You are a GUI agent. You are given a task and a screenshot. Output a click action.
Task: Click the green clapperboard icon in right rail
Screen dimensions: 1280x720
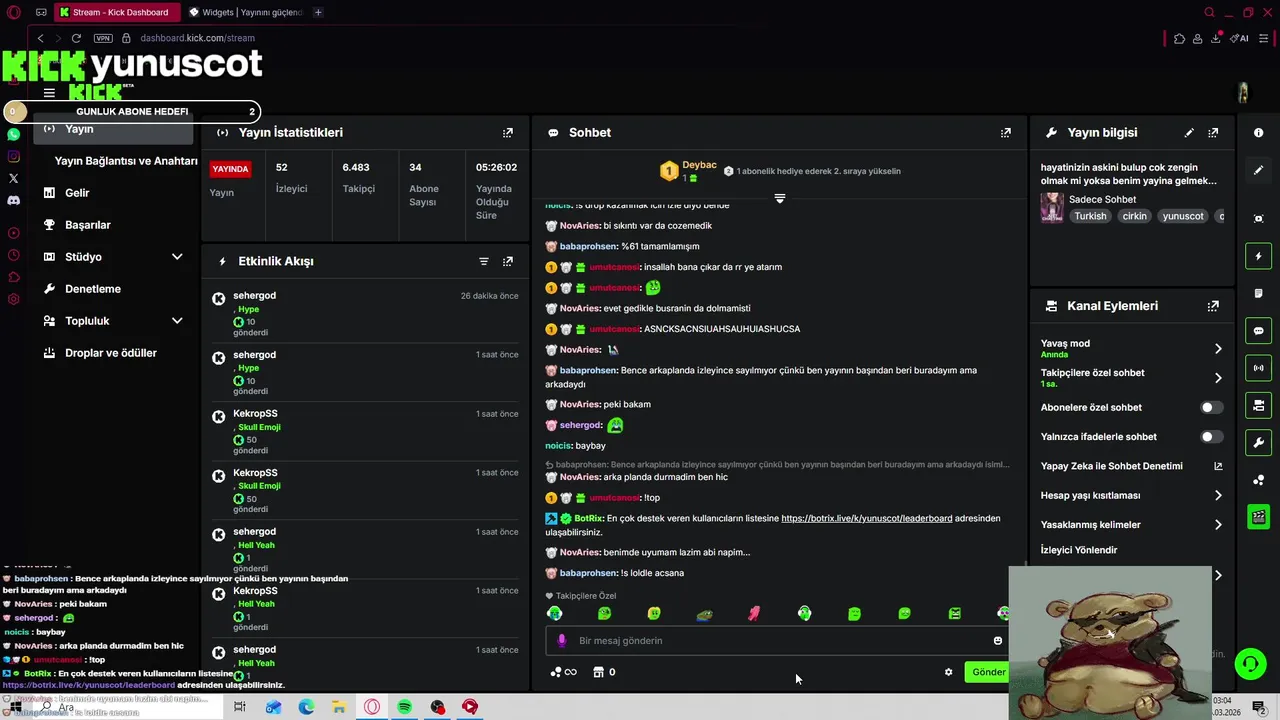[1259, 517]
